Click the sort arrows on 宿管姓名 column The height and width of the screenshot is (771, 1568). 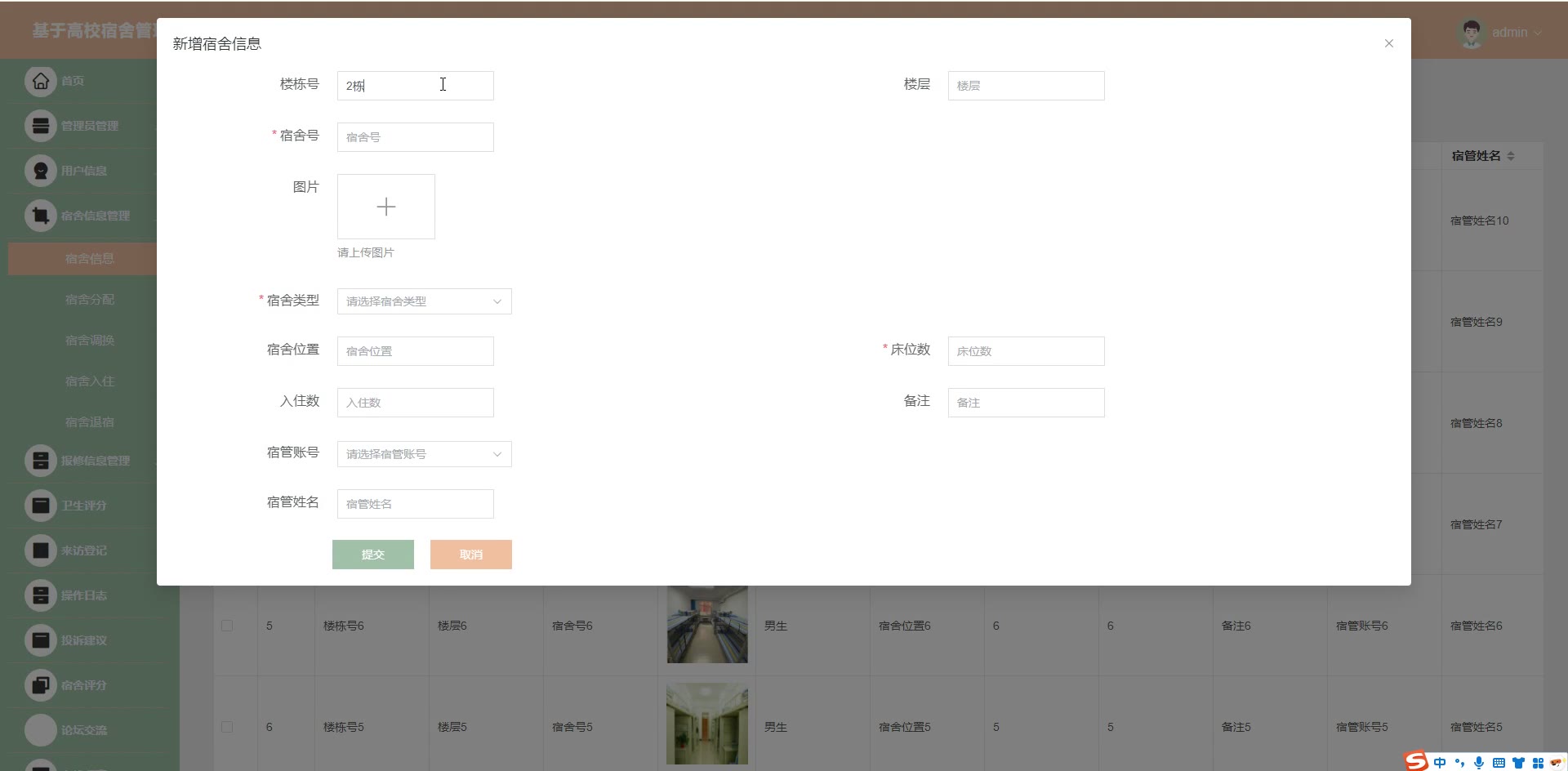(1511, 156)
